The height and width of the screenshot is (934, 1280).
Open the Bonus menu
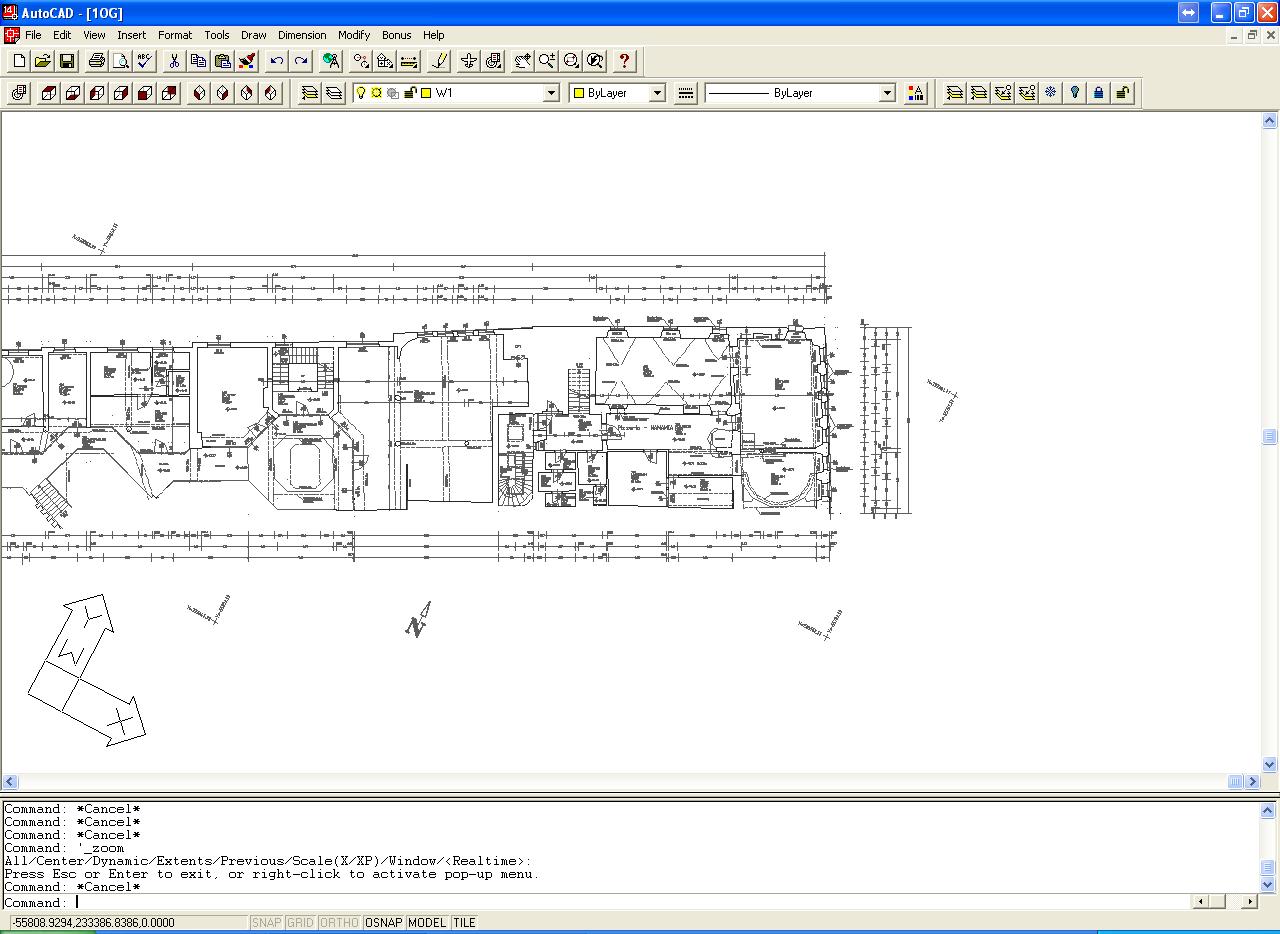point(396,35)
